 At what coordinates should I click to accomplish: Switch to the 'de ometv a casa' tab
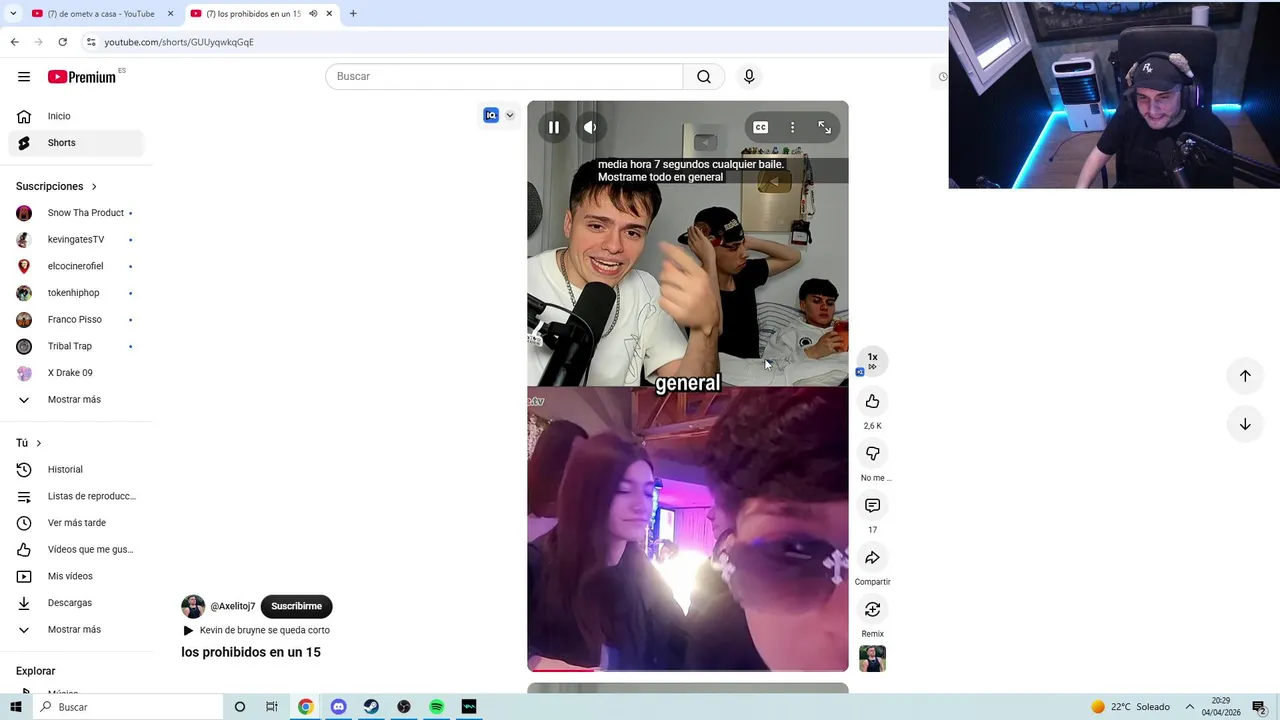[x=100, y=14]
